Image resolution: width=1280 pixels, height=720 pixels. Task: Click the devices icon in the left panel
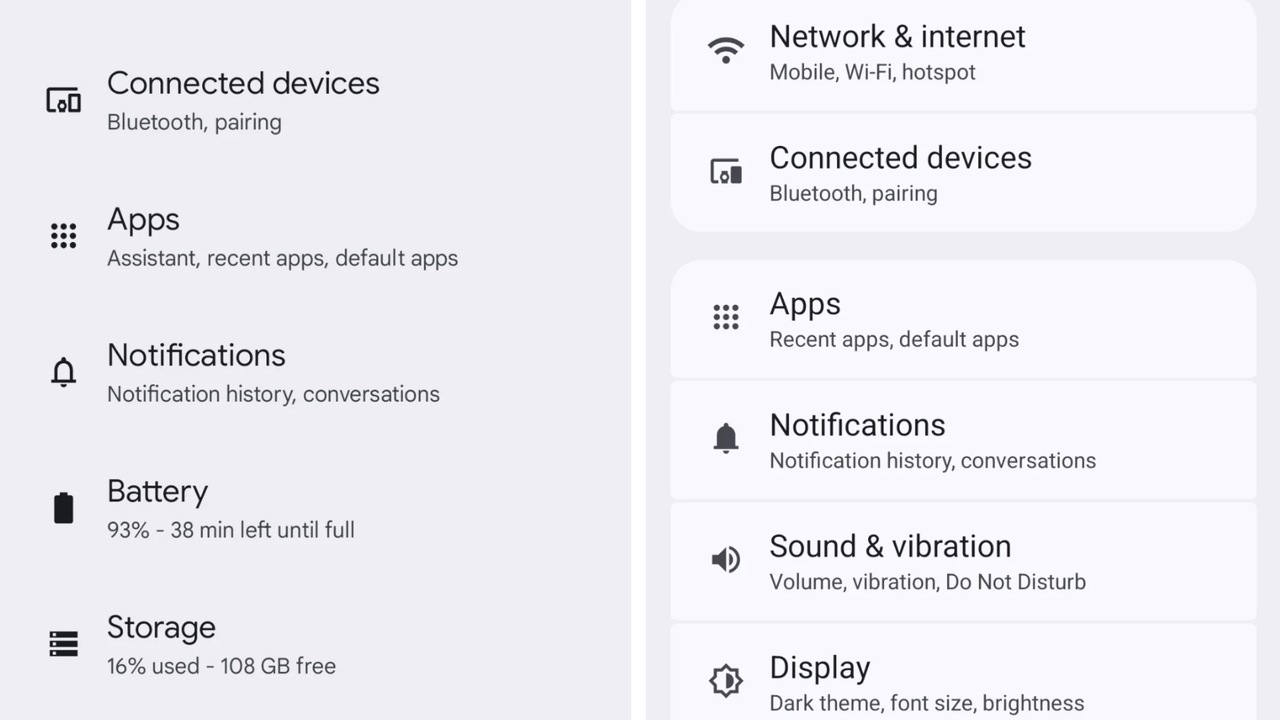pyautogui.click(x=63, y=100)
